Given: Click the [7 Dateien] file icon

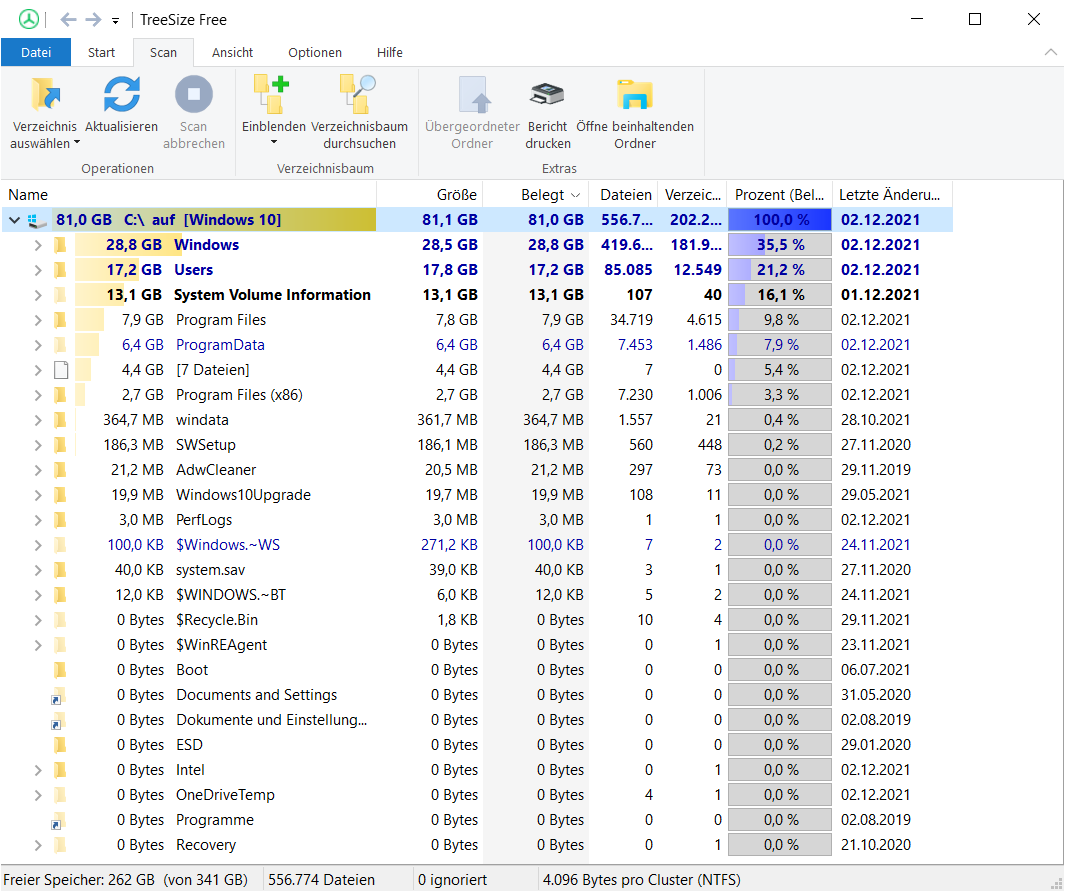Looking at the screenshot, I should point(61,370).
